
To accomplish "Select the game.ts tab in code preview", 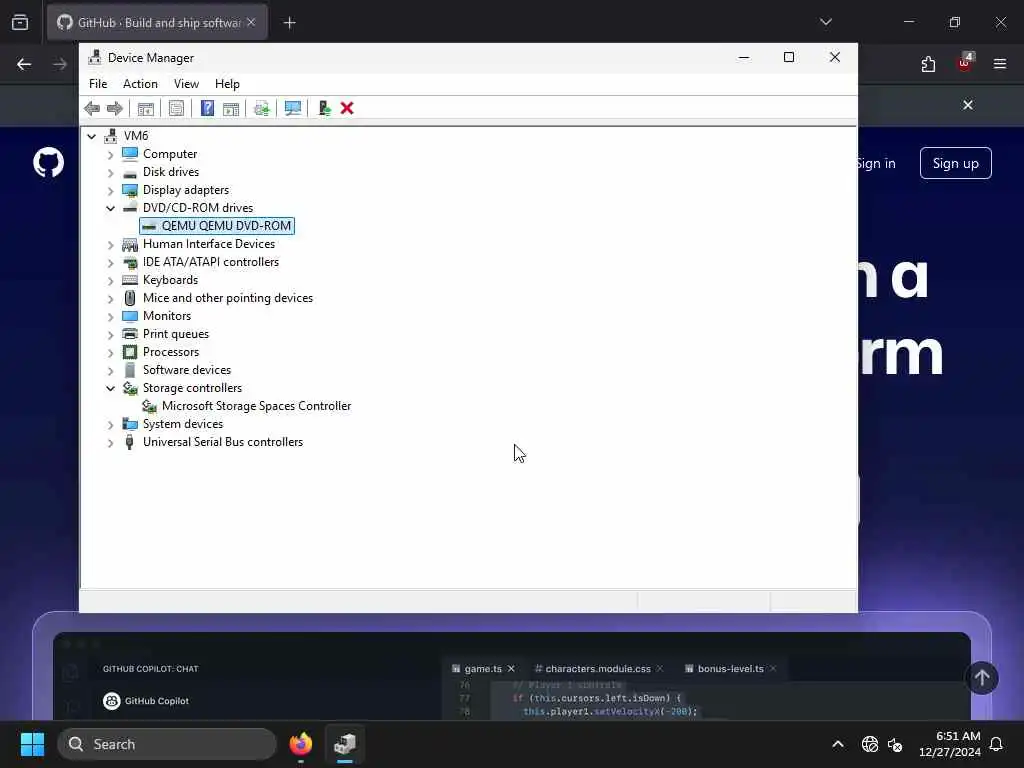I will point(483,669).
